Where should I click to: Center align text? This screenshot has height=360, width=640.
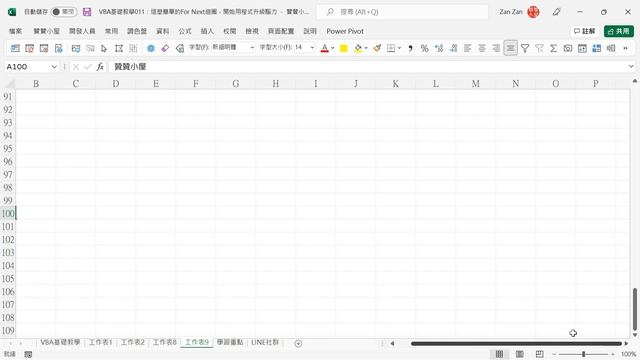tap(482, 48)
